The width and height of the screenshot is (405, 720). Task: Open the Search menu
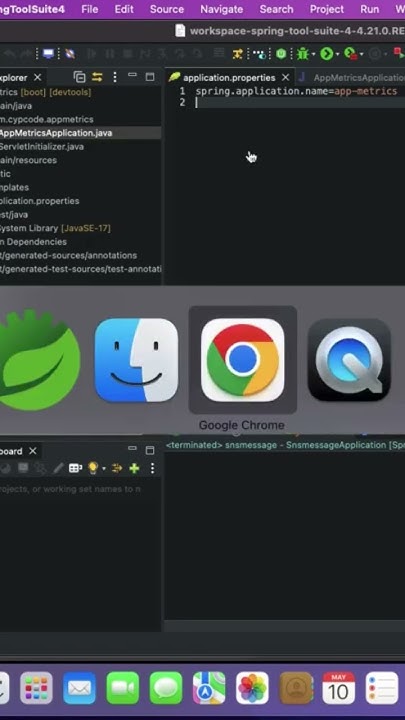(x=276, y=9)
